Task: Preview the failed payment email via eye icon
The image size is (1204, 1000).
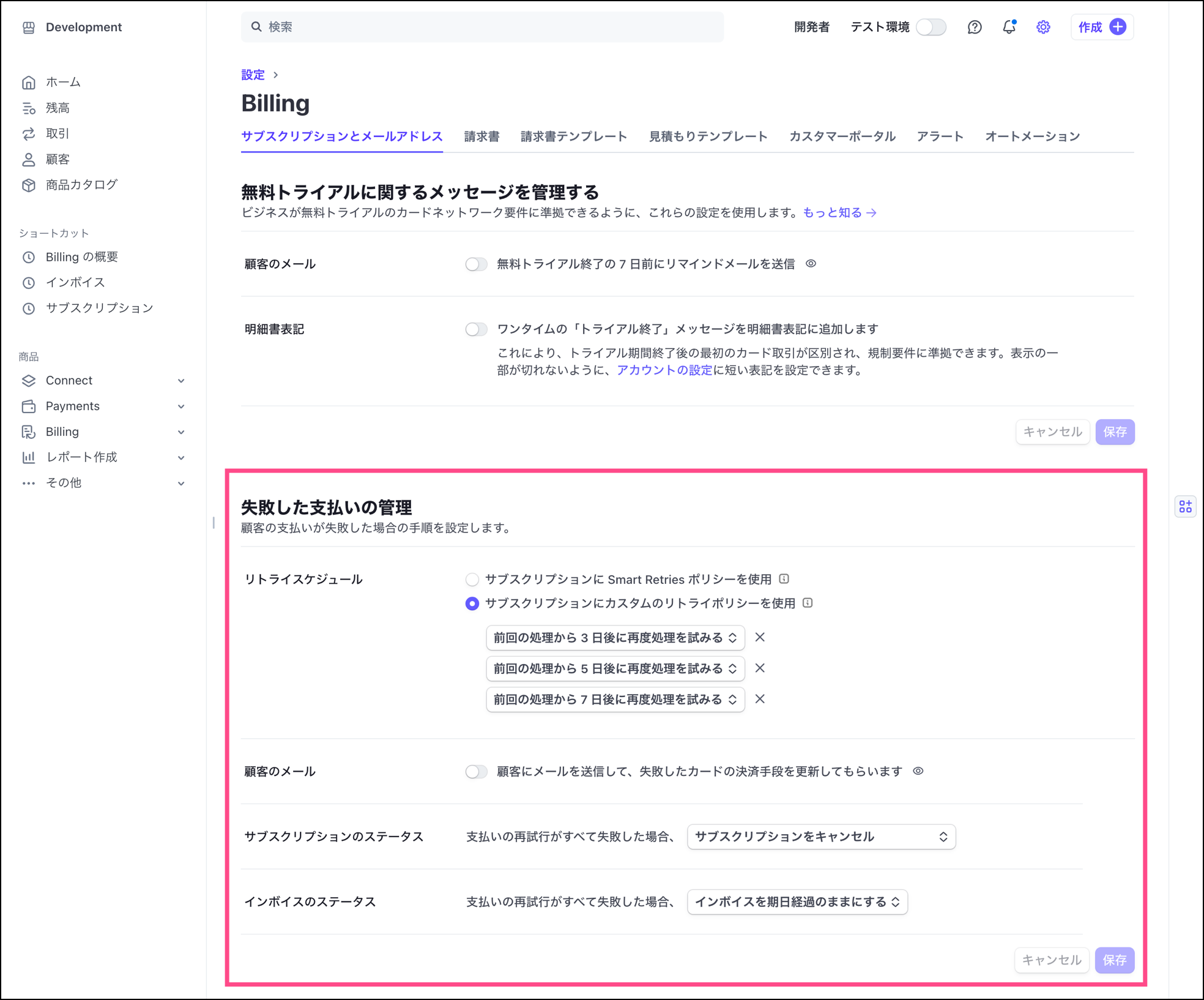Action: pyautogui.click(x=918, y=771)
